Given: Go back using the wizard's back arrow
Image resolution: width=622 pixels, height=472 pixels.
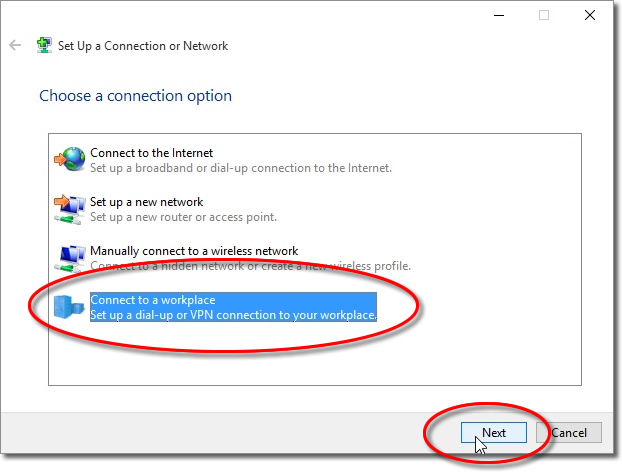Looking at the screenshot, I should point(15,45).
